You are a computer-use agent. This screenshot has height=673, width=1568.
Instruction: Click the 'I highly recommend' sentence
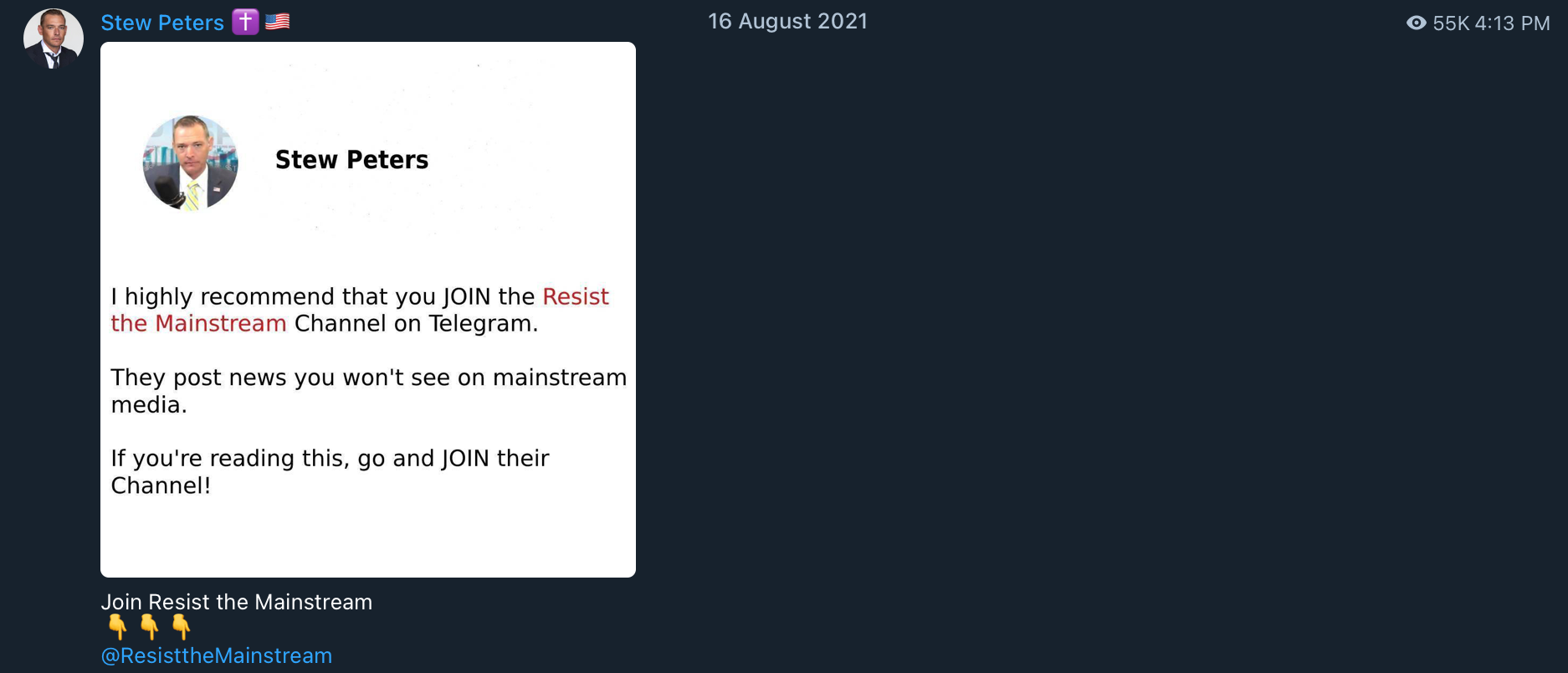click(360, 310)
